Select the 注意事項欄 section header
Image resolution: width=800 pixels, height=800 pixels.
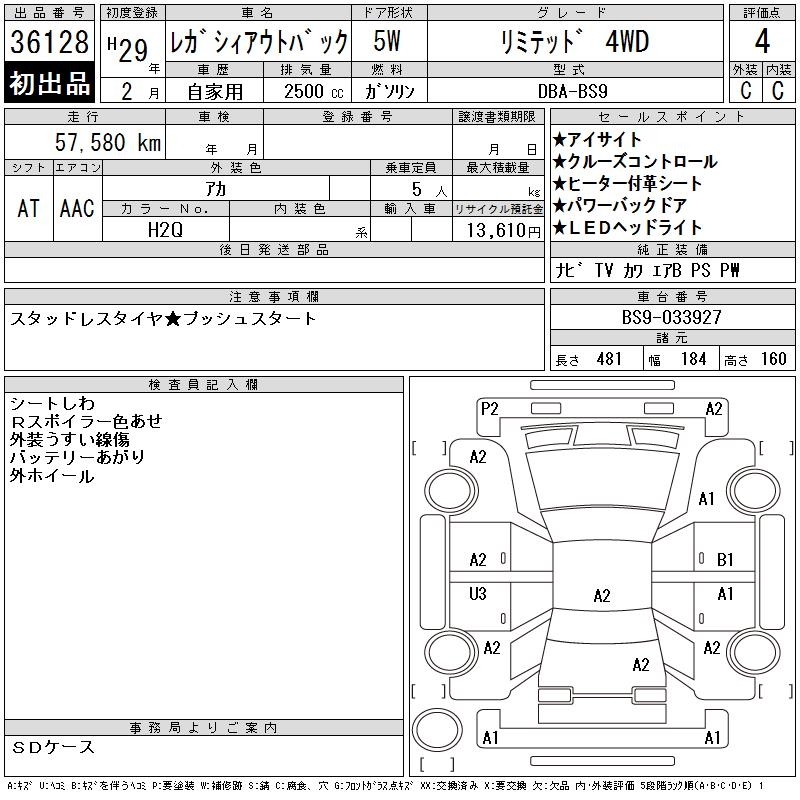(274, 296)
